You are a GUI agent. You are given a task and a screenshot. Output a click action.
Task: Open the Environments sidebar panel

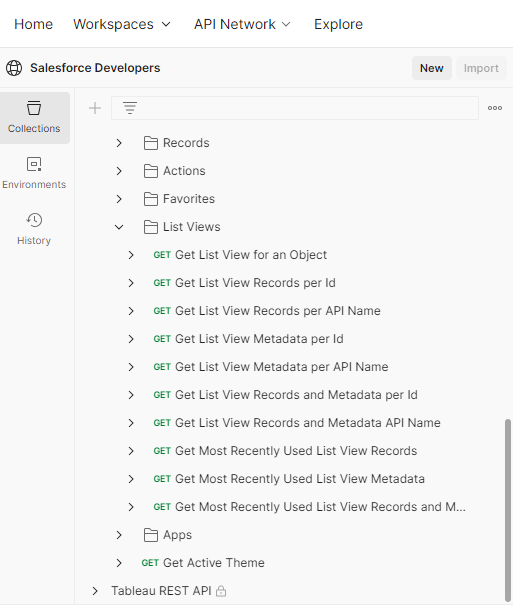click(x=34, y=173)
